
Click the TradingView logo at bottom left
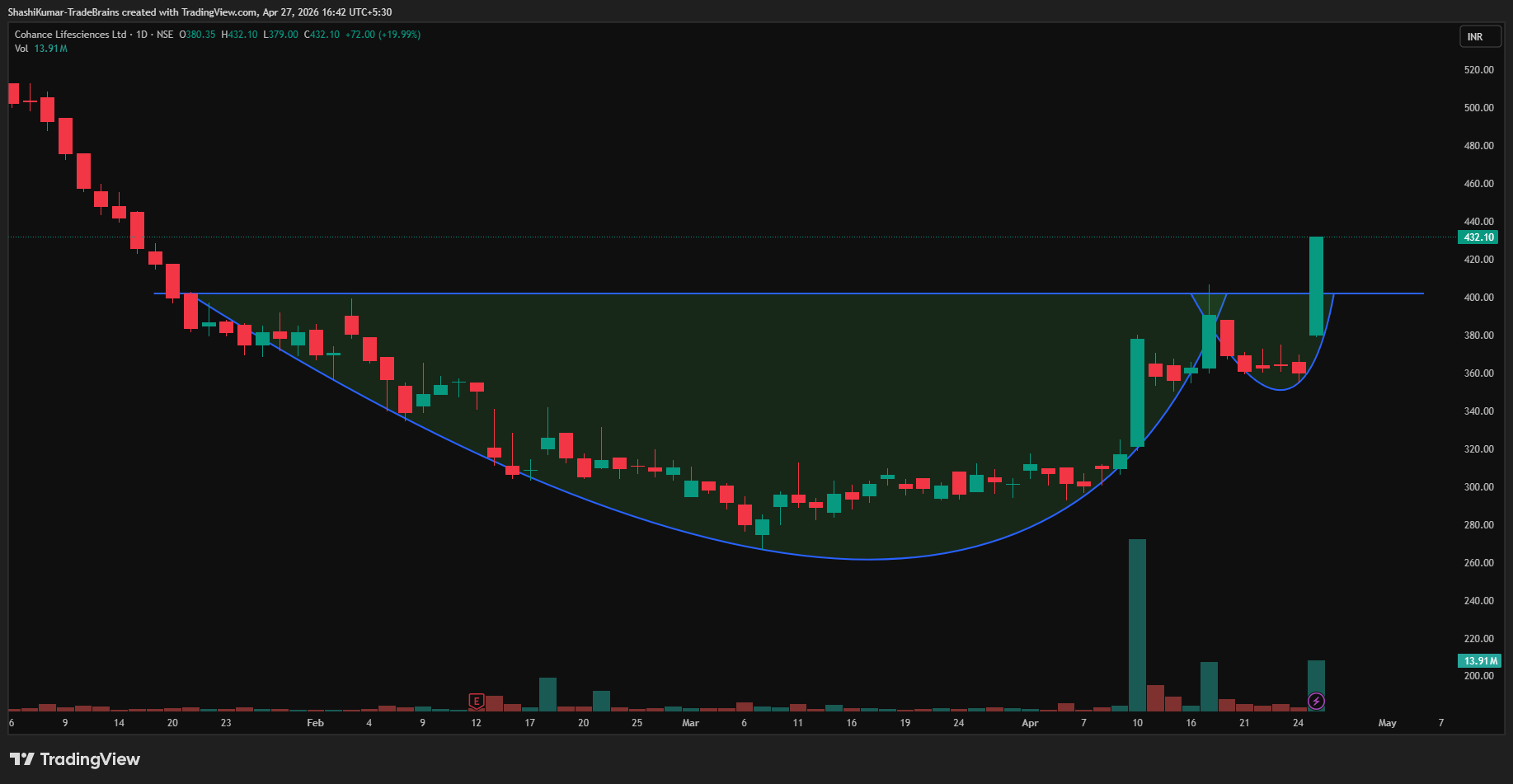pyautogui.click(x=75, y=759)
